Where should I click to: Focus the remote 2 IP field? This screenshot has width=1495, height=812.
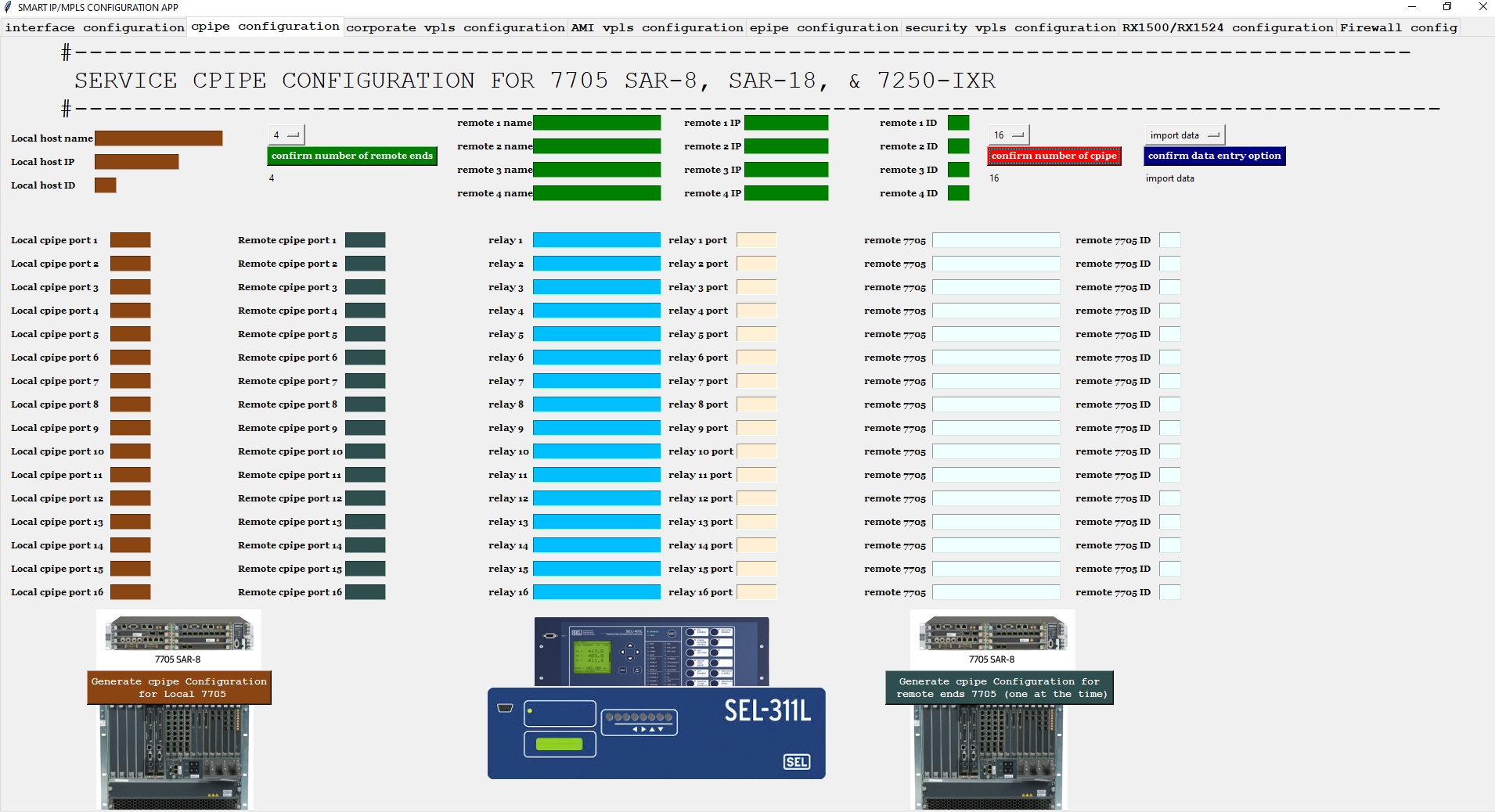[787, 146]
